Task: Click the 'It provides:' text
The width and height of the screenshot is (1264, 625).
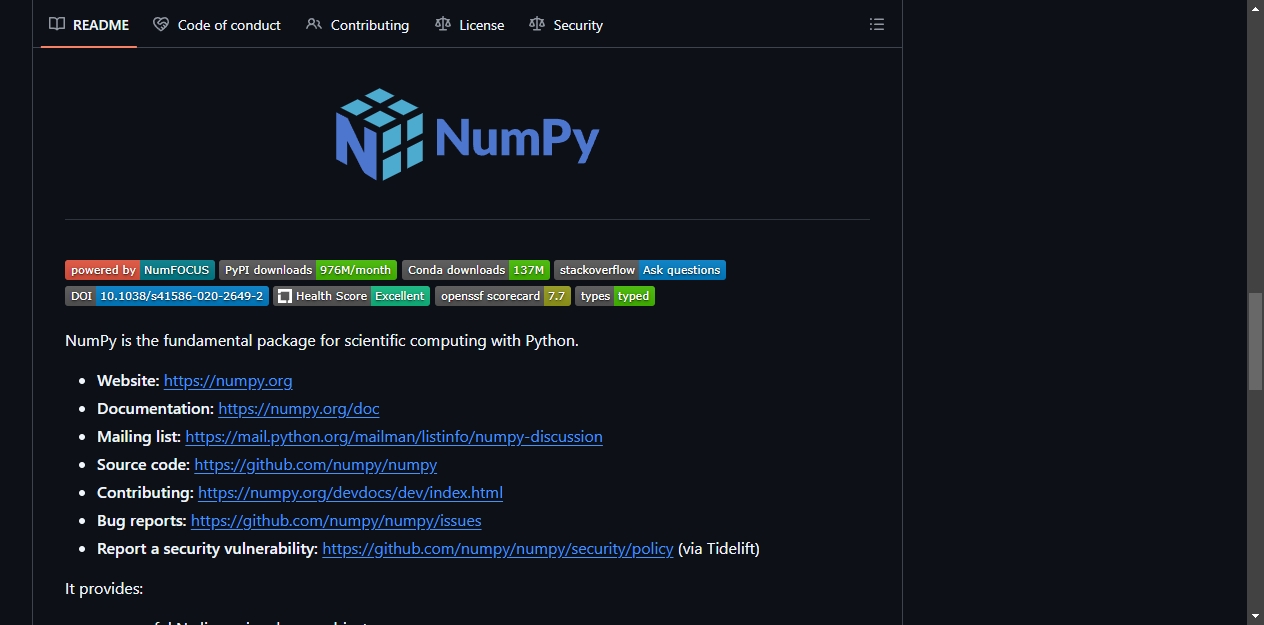Action: tap(104, 589)
